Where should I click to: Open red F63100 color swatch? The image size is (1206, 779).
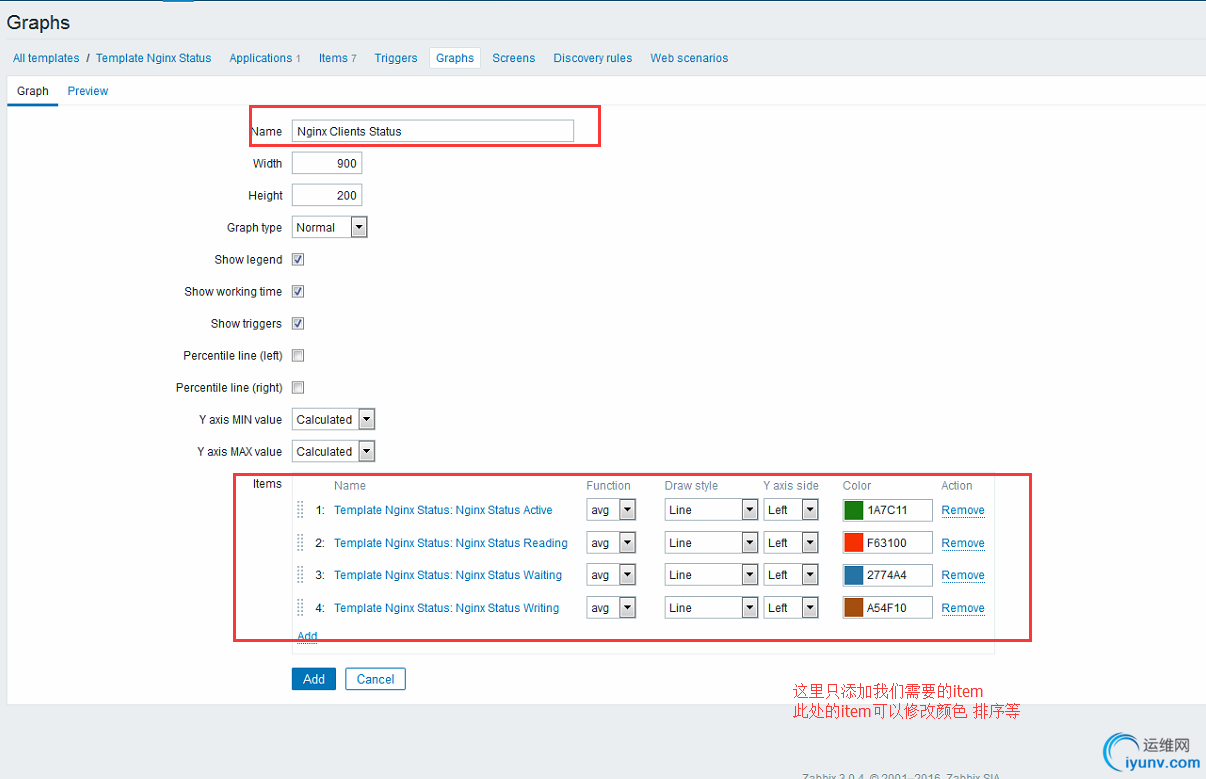(854, 543)
